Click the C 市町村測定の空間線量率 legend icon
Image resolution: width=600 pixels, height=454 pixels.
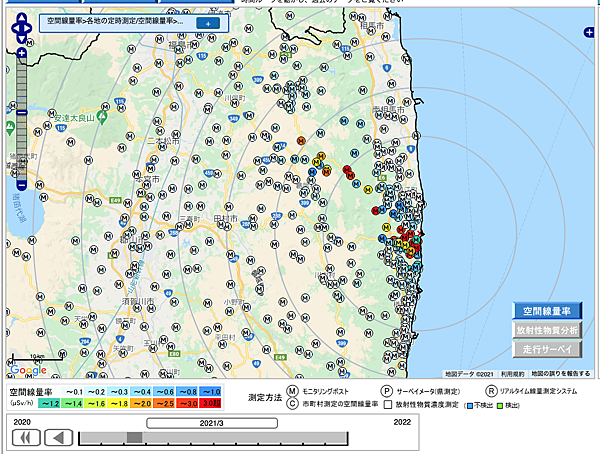point(293,404)
